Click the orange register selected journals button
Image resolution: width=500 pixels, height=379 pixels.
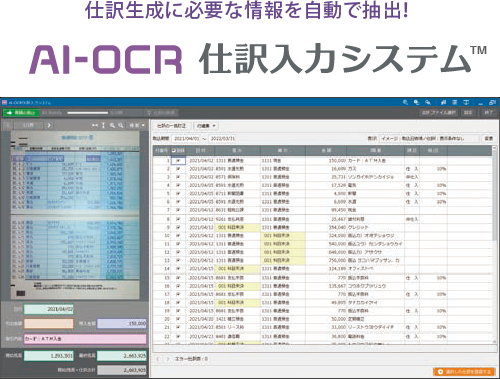(465, 372)
